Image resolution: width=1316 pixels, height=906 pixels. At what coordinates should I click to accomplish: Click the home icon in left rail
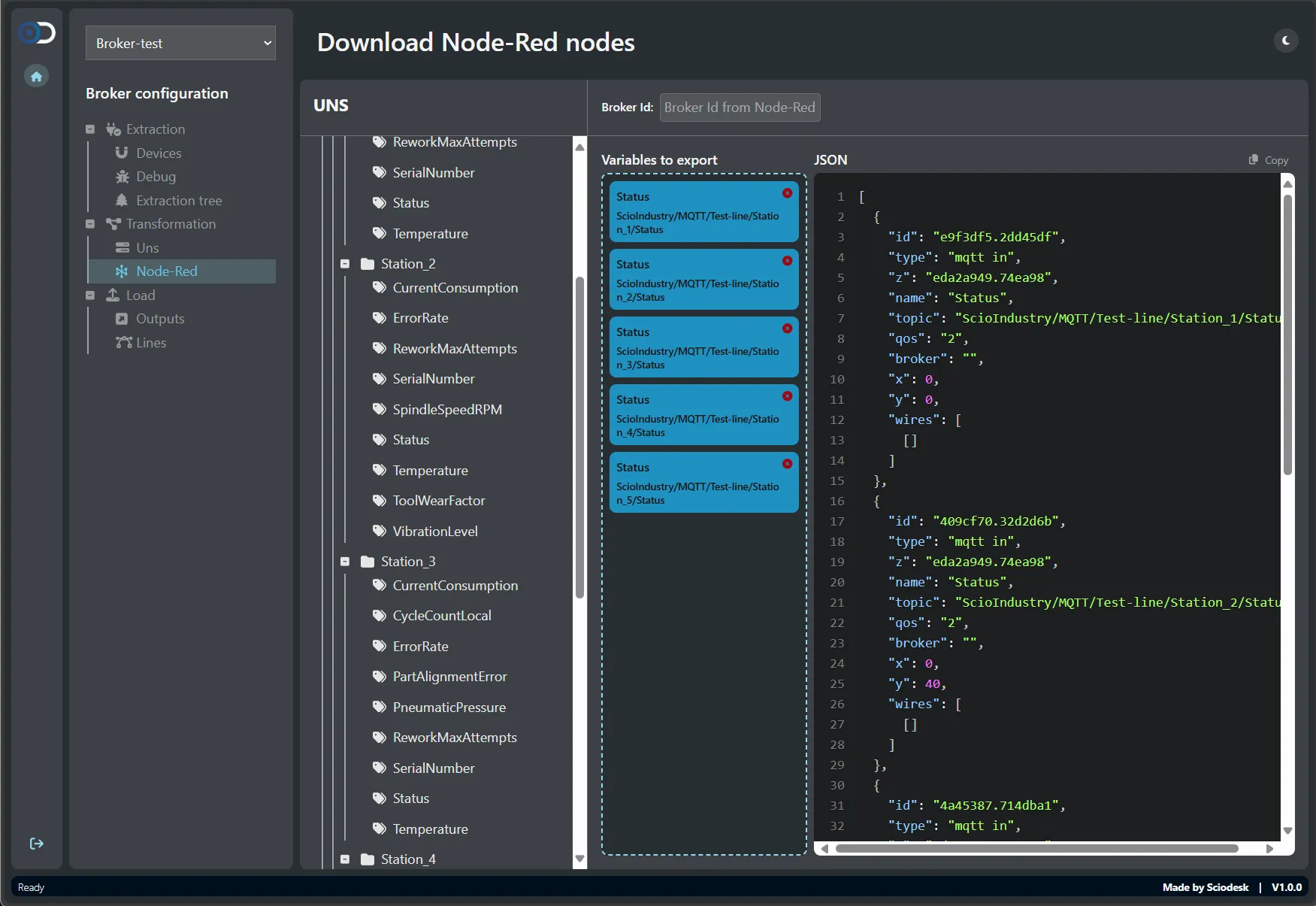pyautogui.click(x=36, y=76)
